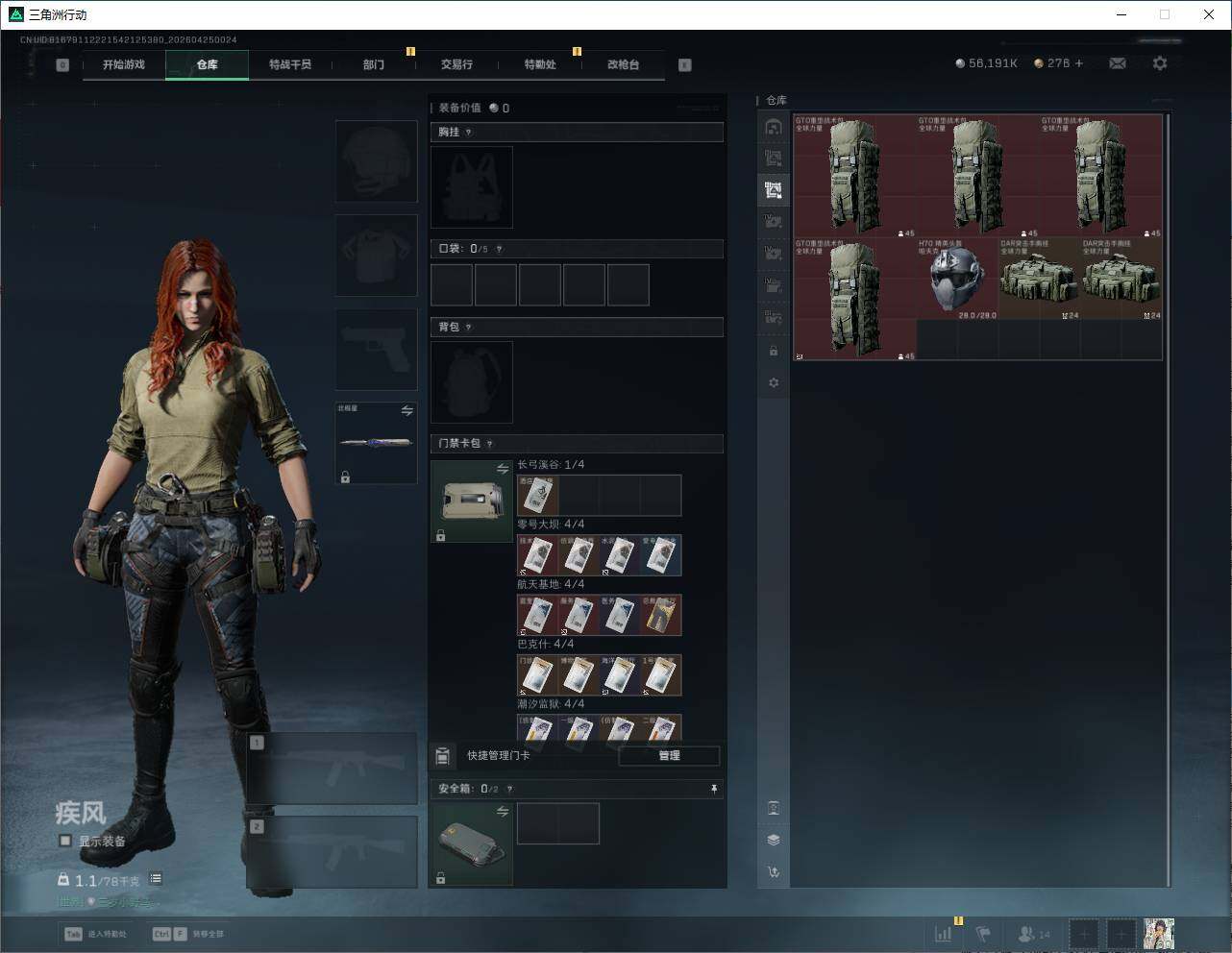
Task: Click the sort icon at the 仓库 sidebar bottom
Action: (x=774, y=872)
